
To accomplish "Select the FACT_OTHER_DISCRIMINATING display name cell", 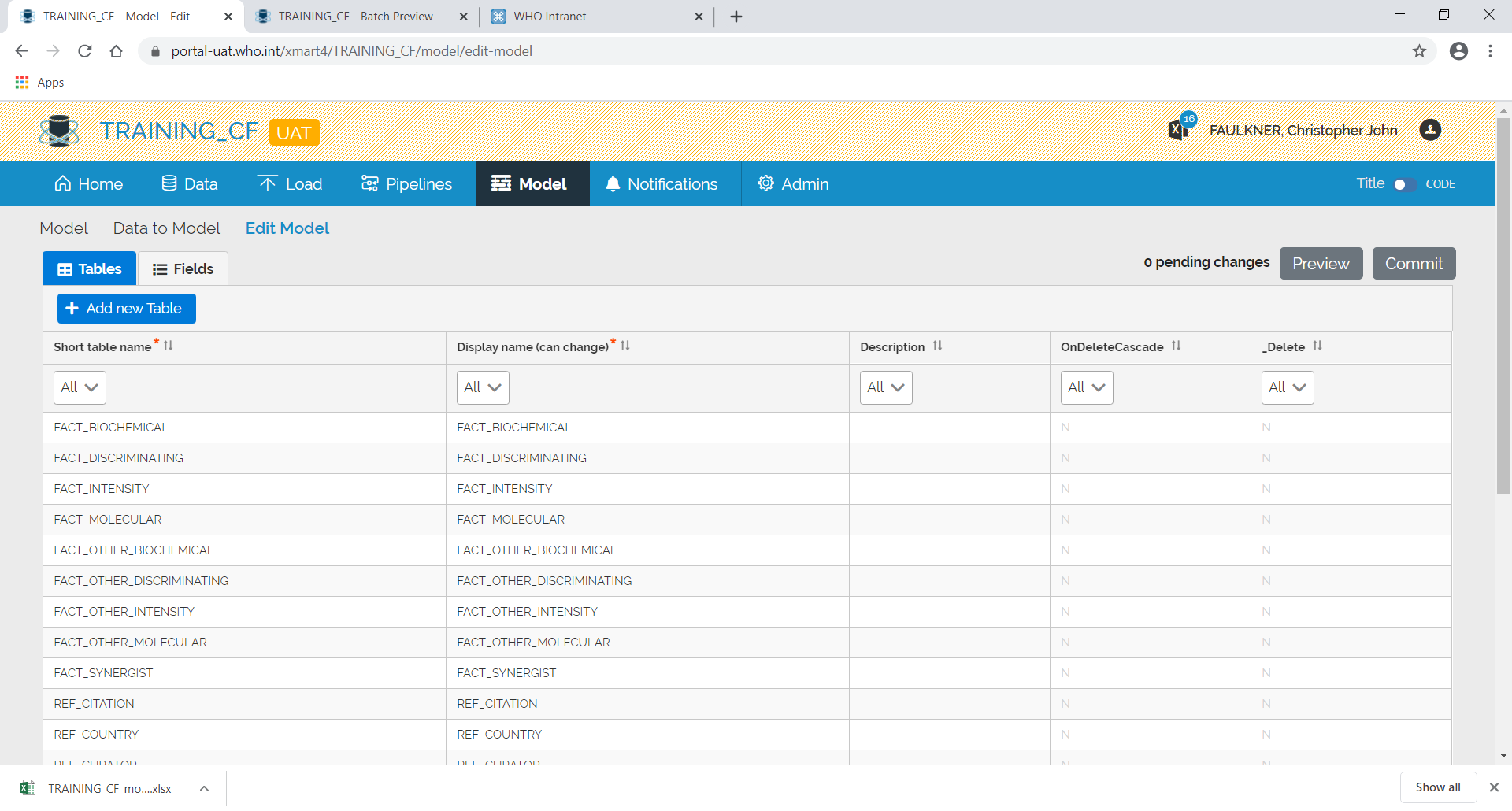I will [x=647, y=581].
